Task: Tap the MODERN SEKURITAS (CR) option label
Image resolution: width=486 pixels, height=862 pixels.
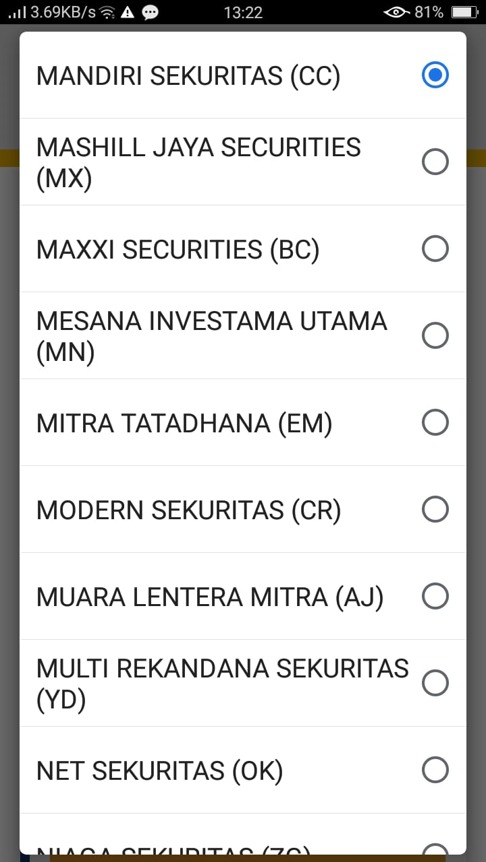Action: [x=189, y=510]
